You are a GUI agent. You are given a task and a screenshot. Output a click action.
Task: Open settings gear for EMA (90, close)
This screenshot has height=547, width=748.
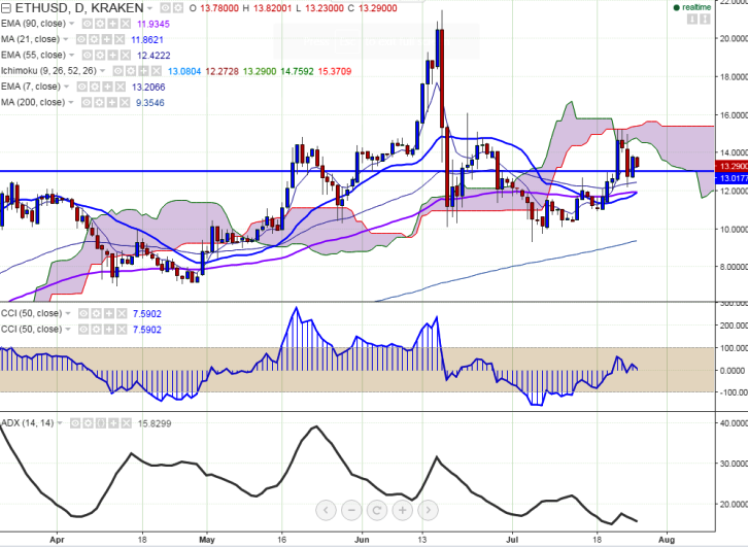point(100,24)
